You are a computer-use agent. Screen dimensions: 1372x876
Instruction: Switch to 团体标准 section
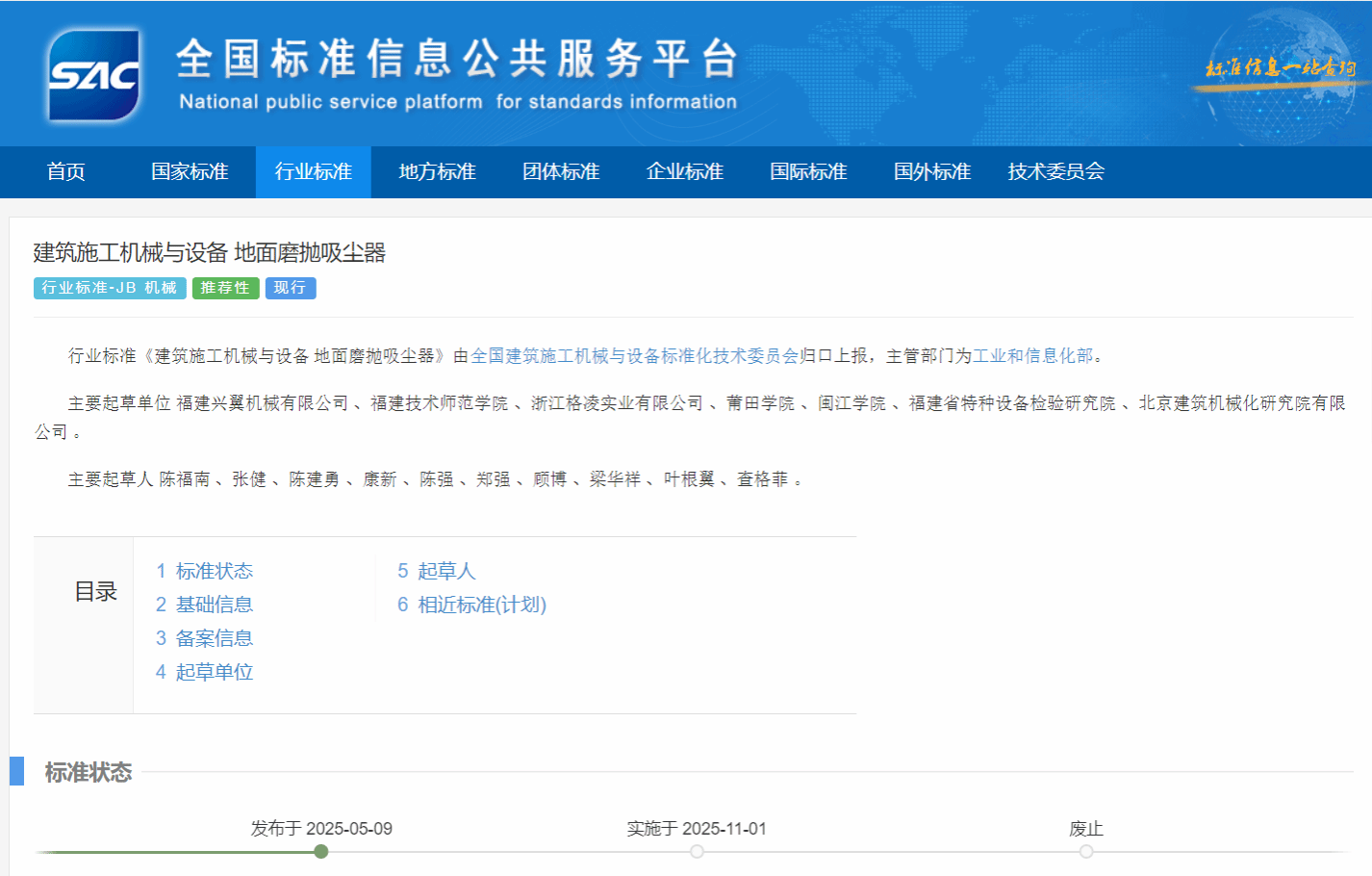(561, 172)
